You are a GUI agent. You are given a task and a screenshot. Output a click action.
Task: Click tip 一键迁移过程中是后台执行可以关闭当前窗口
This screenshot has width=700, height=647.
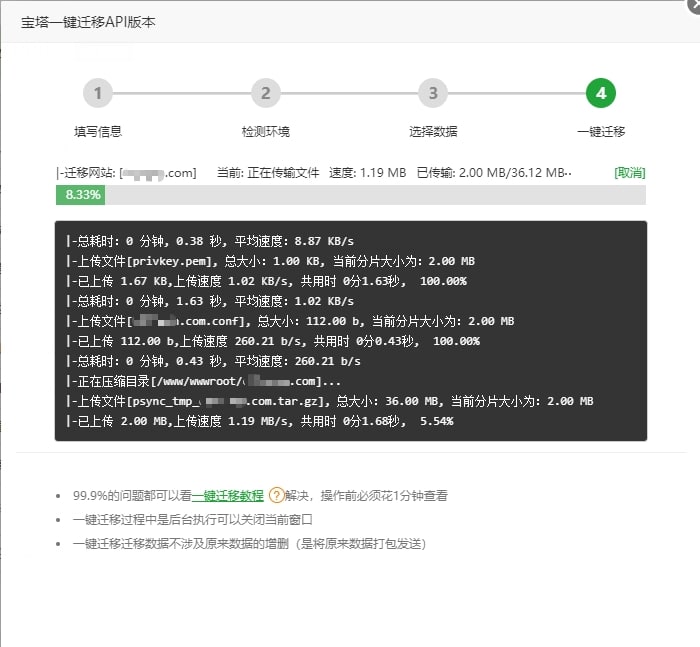[192, 519]
